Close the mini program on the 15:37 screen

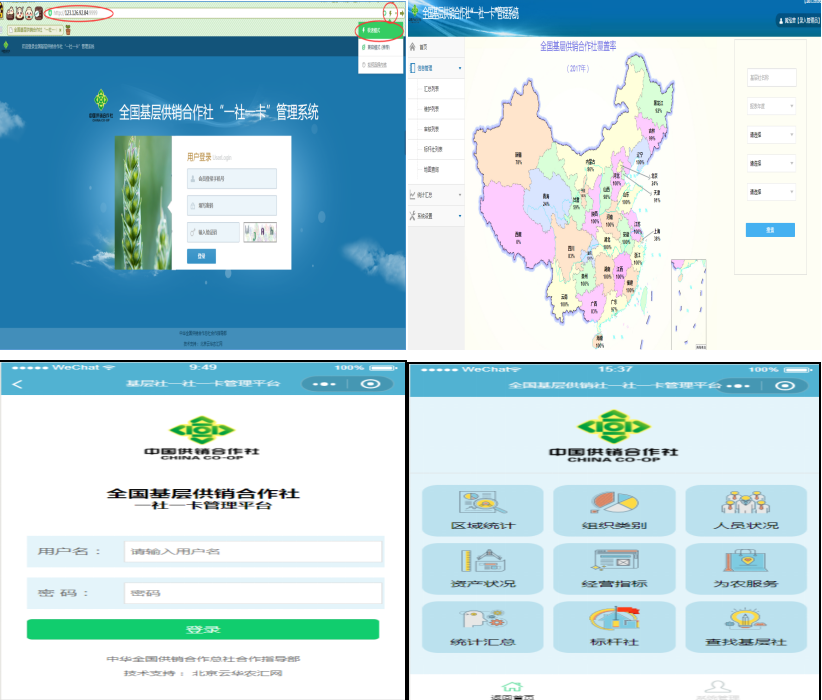(785, 386)
